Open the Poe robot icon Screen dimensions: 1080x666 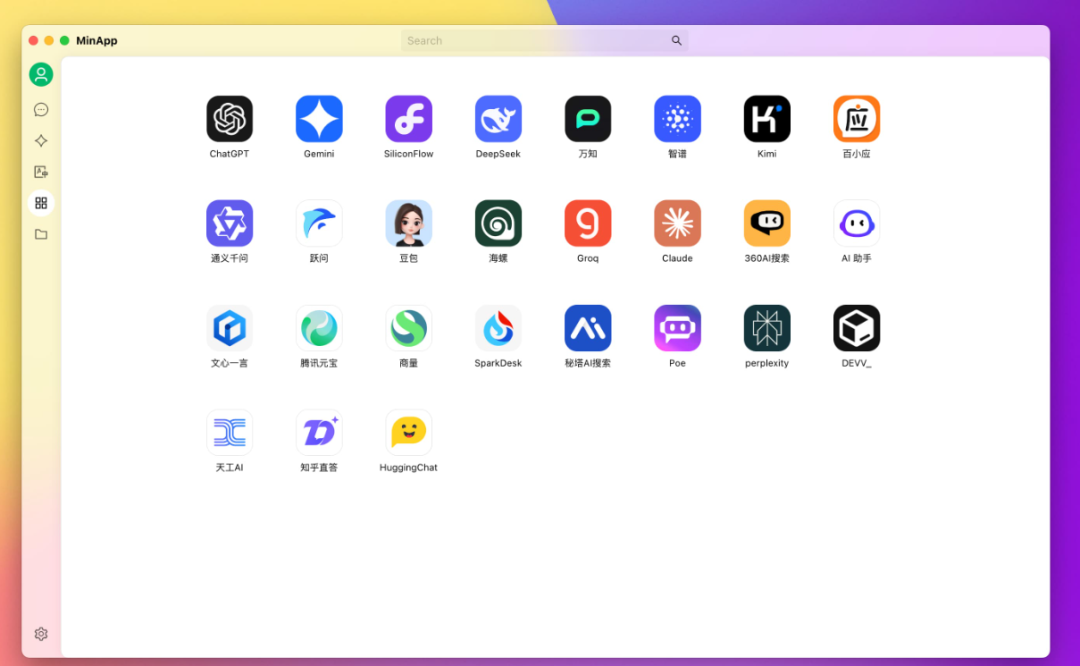pos(677,328)
